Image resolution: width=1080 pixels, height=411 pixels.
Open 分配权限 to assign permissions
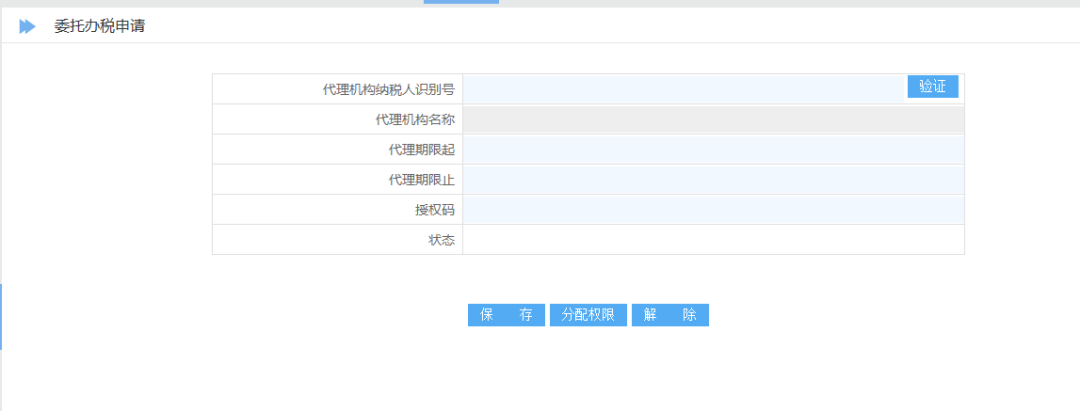(588, 315)
